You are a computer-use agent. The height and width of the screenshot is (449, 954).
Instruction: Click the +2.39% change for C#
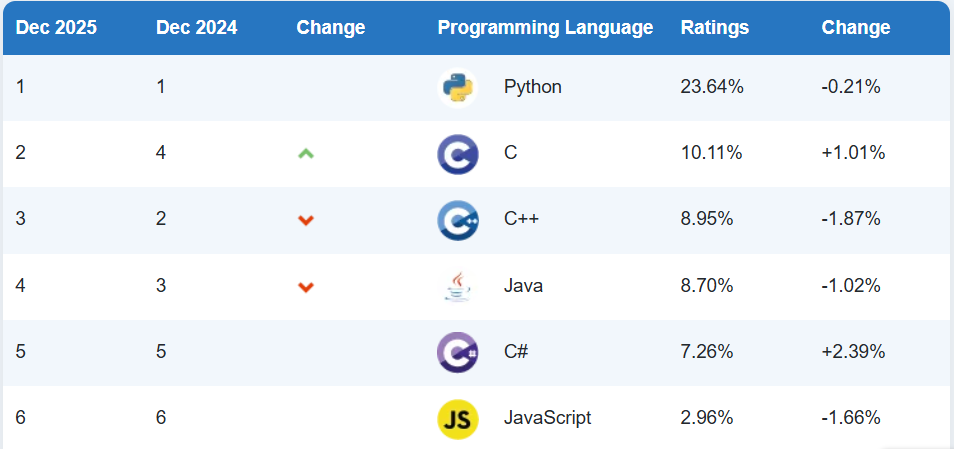pyautogui.click(x=853, y=352)
